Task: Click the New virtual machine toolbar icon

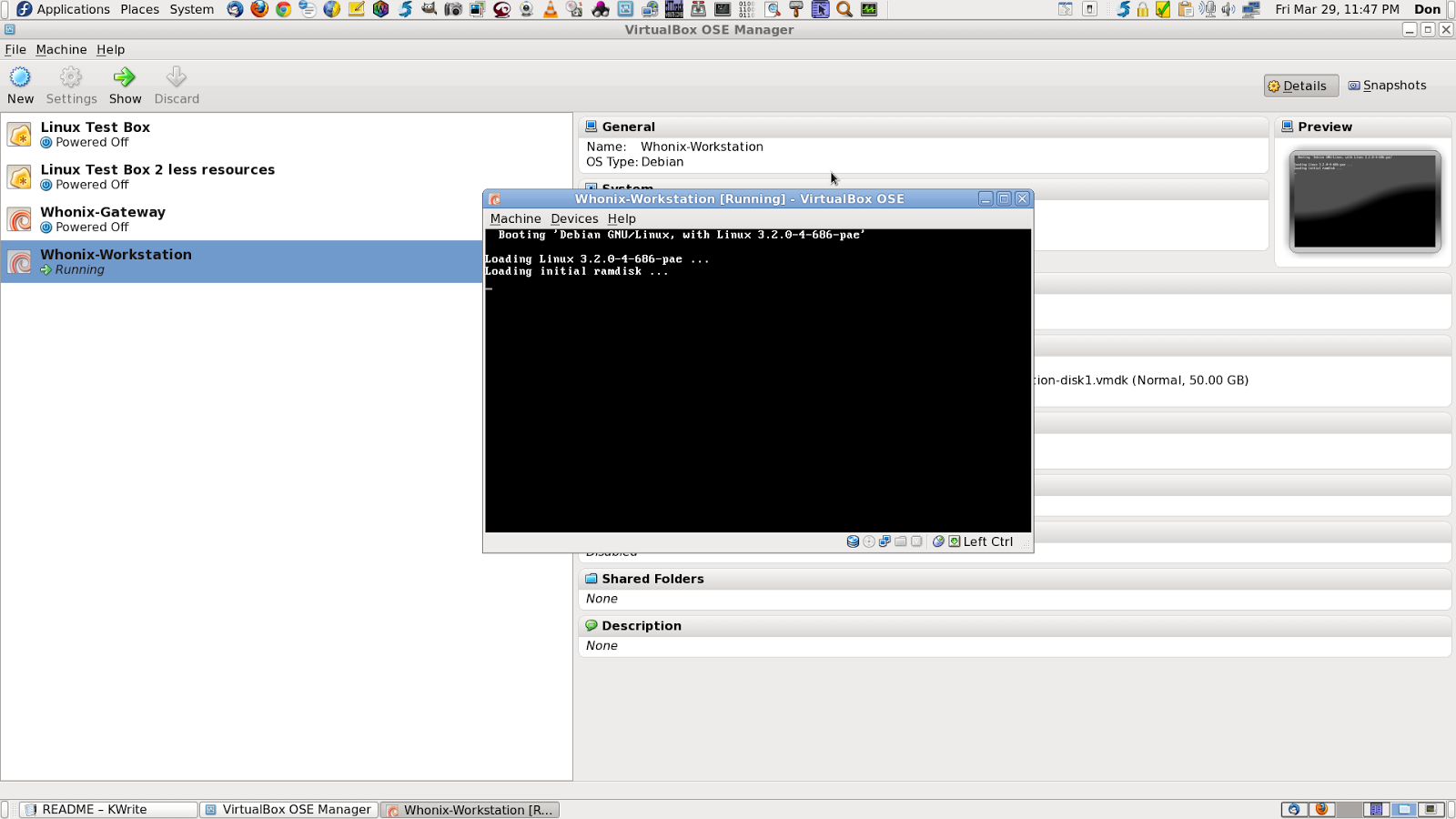Action: (20, 86)
